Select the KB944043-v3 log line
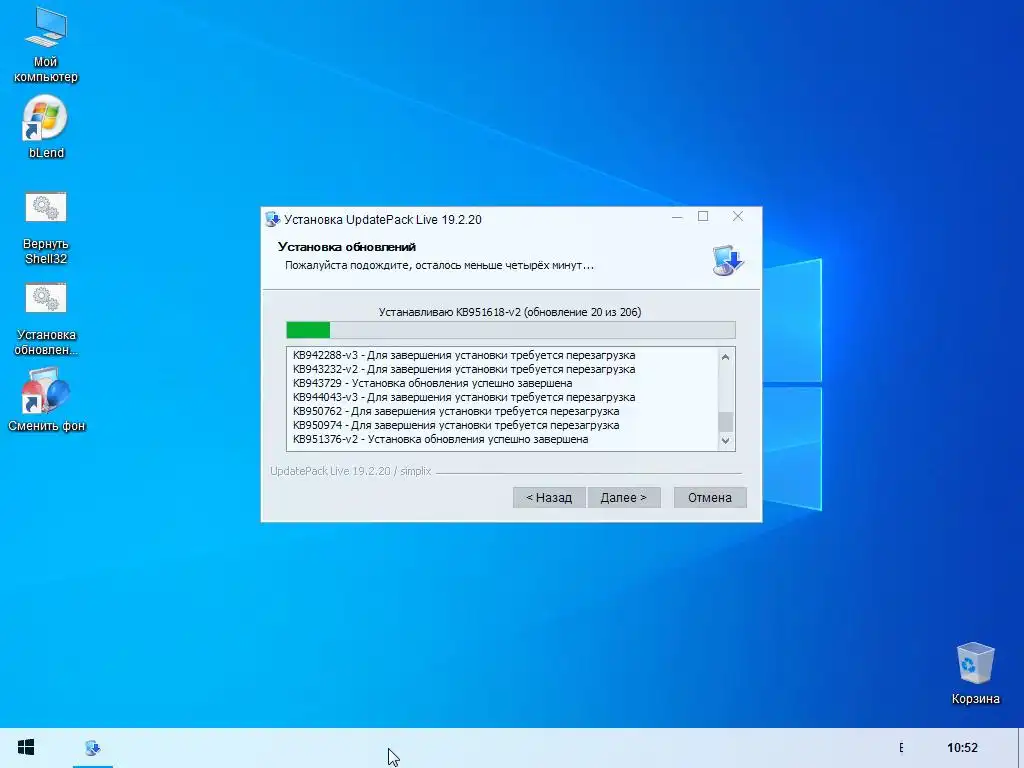 click(x=464, y=397)
